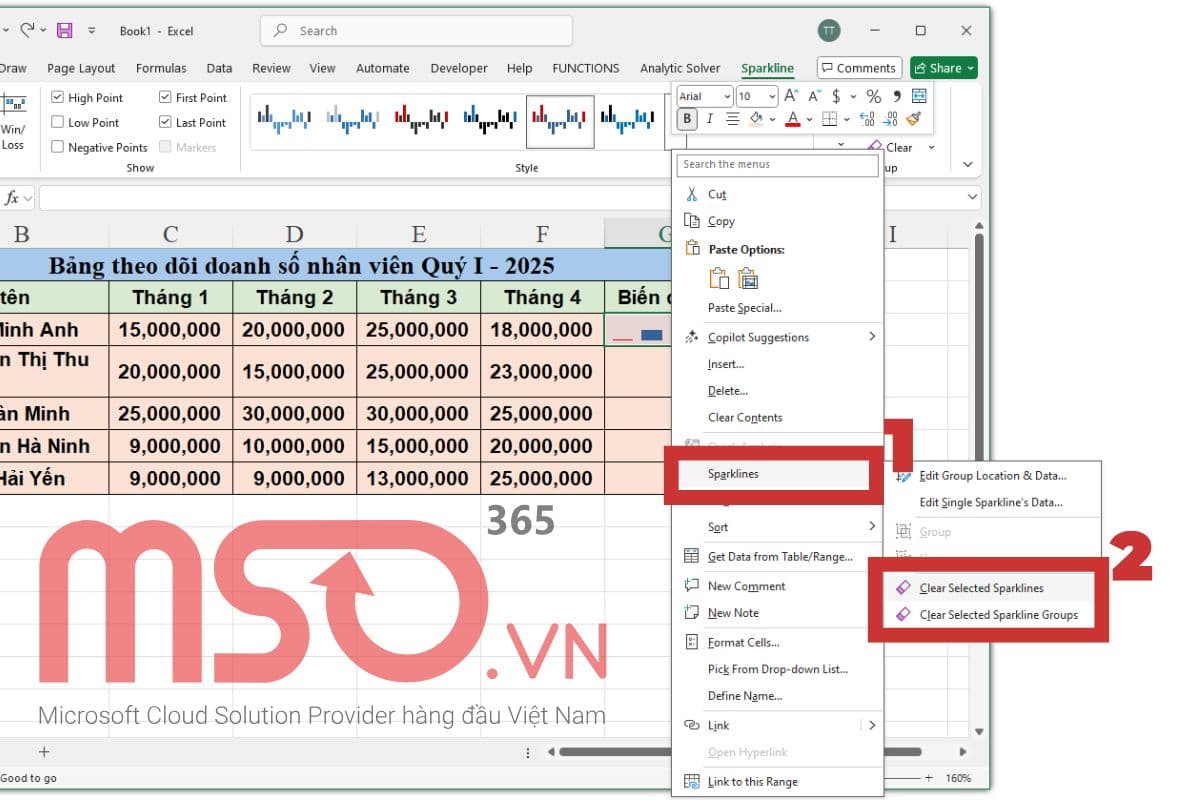Screen dimensions: 1200x800
Task: Click the Tháng 3 column header cell
Action: pos(419,297)
